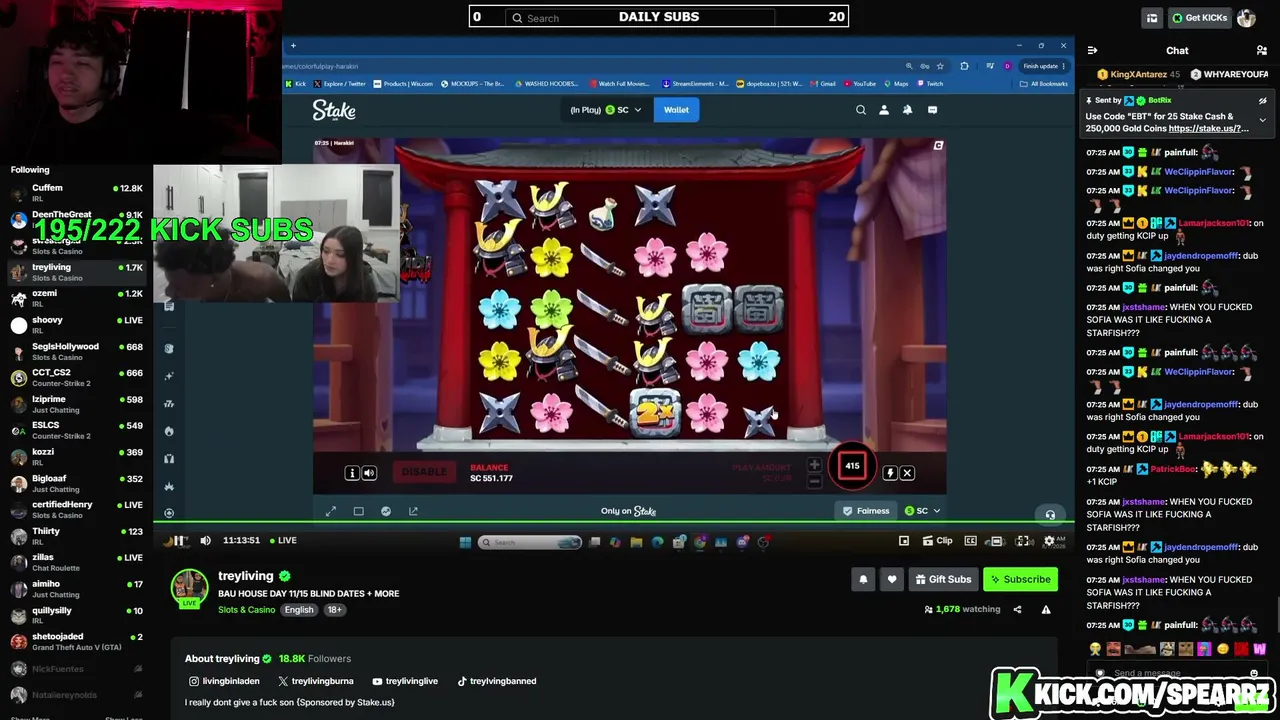Click the turbo lightning bolt icon

pos(889,473)
